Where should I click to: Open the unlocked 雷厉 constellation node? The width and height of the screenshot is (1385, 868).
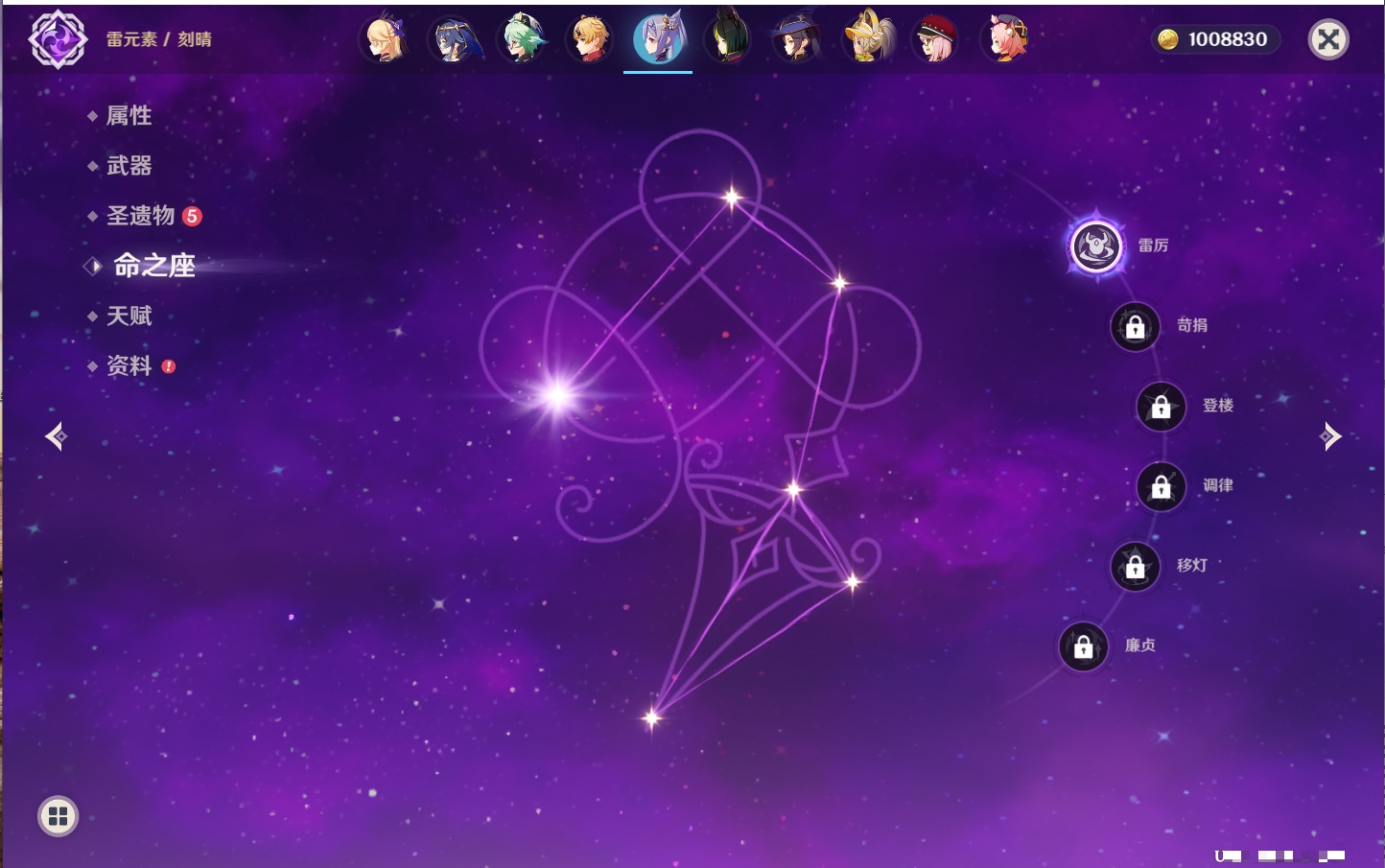pos(1096,246)
